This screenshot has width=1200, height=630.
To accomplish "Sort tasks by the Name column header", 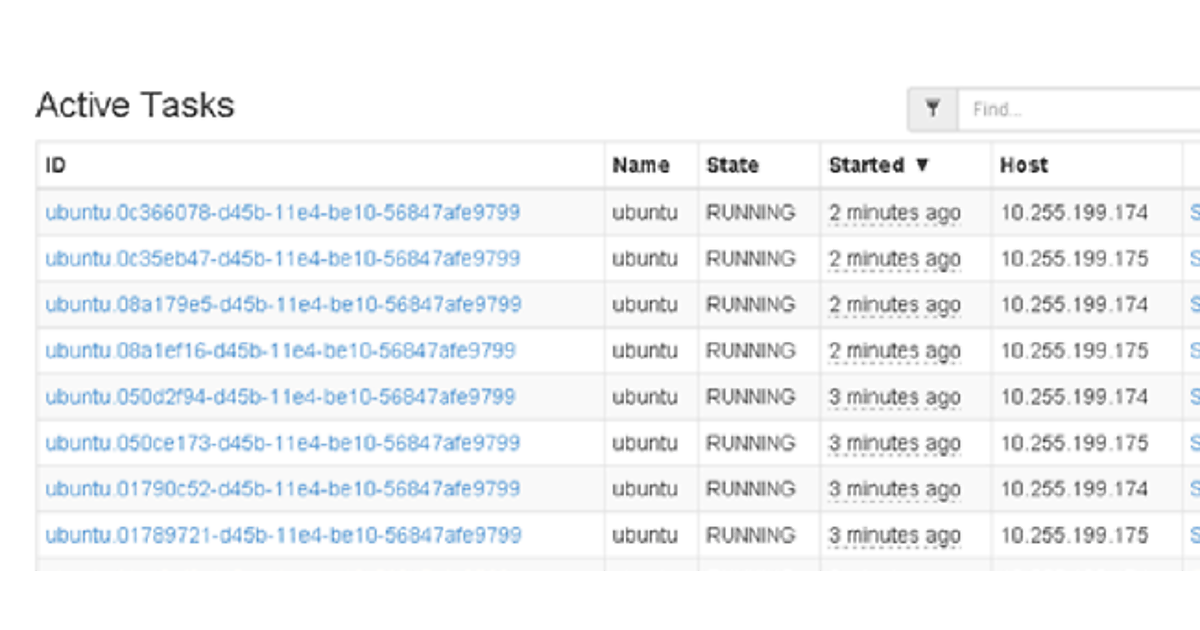I will [x=641, y=165].
